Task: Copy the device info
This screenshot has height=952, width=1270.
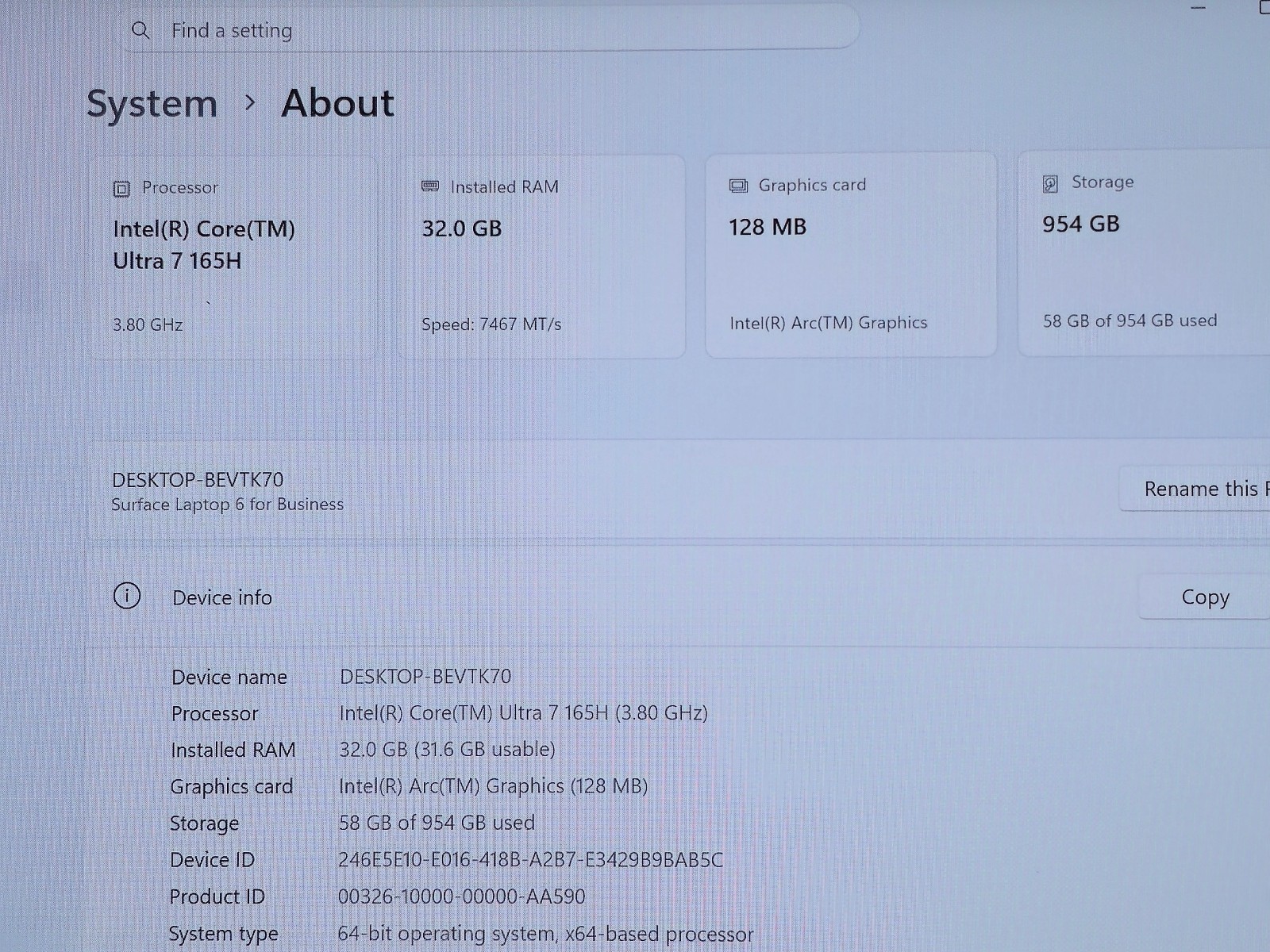Action: pyautogui.click(x=1205, y=597)
